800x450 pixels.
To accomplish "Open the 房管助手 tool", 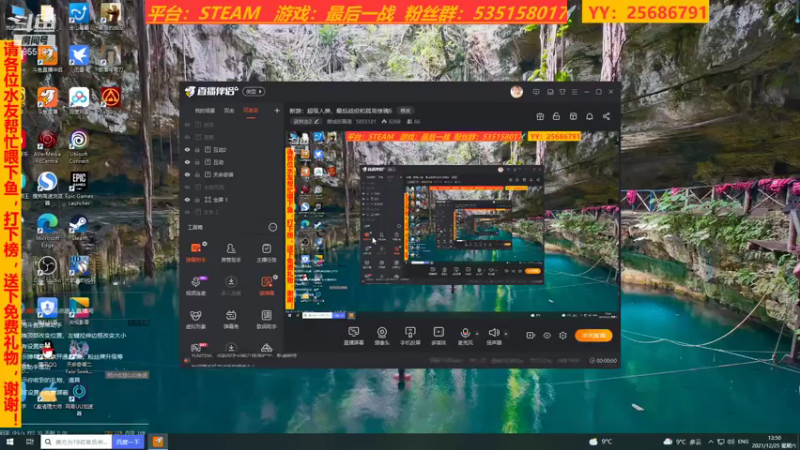I will (231, 253).
